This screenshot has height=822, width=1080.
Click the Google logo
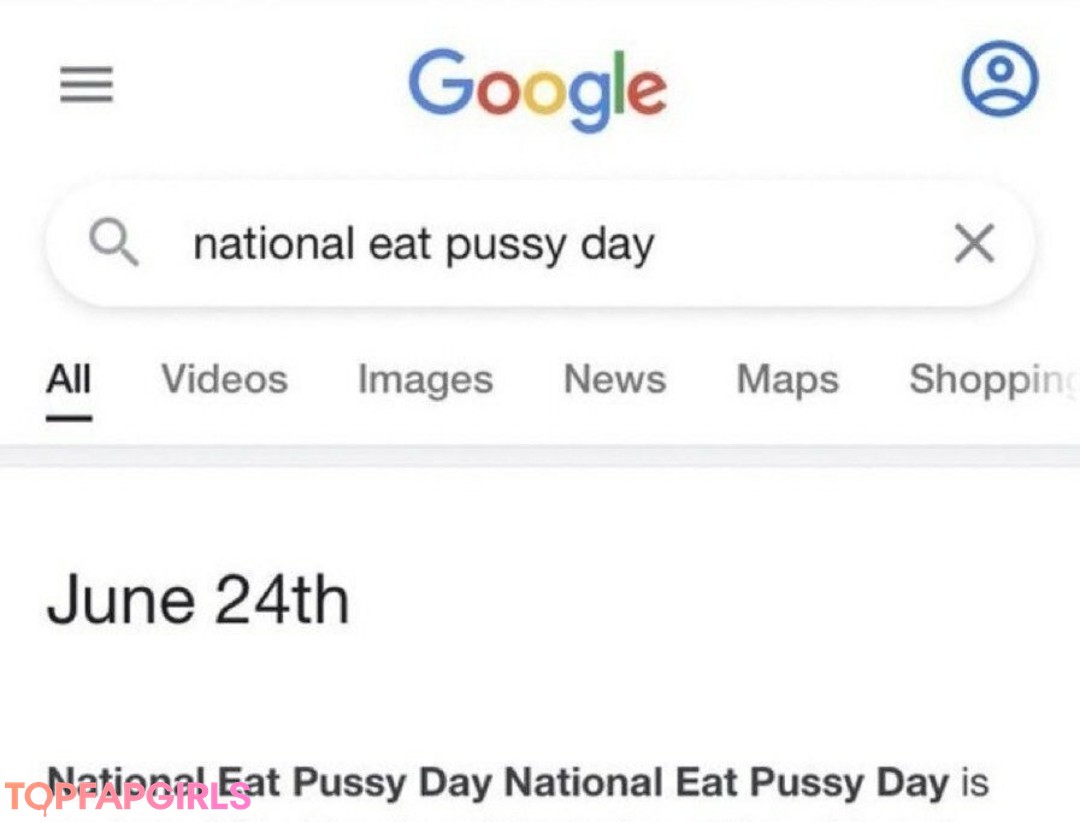coord(537,88)
